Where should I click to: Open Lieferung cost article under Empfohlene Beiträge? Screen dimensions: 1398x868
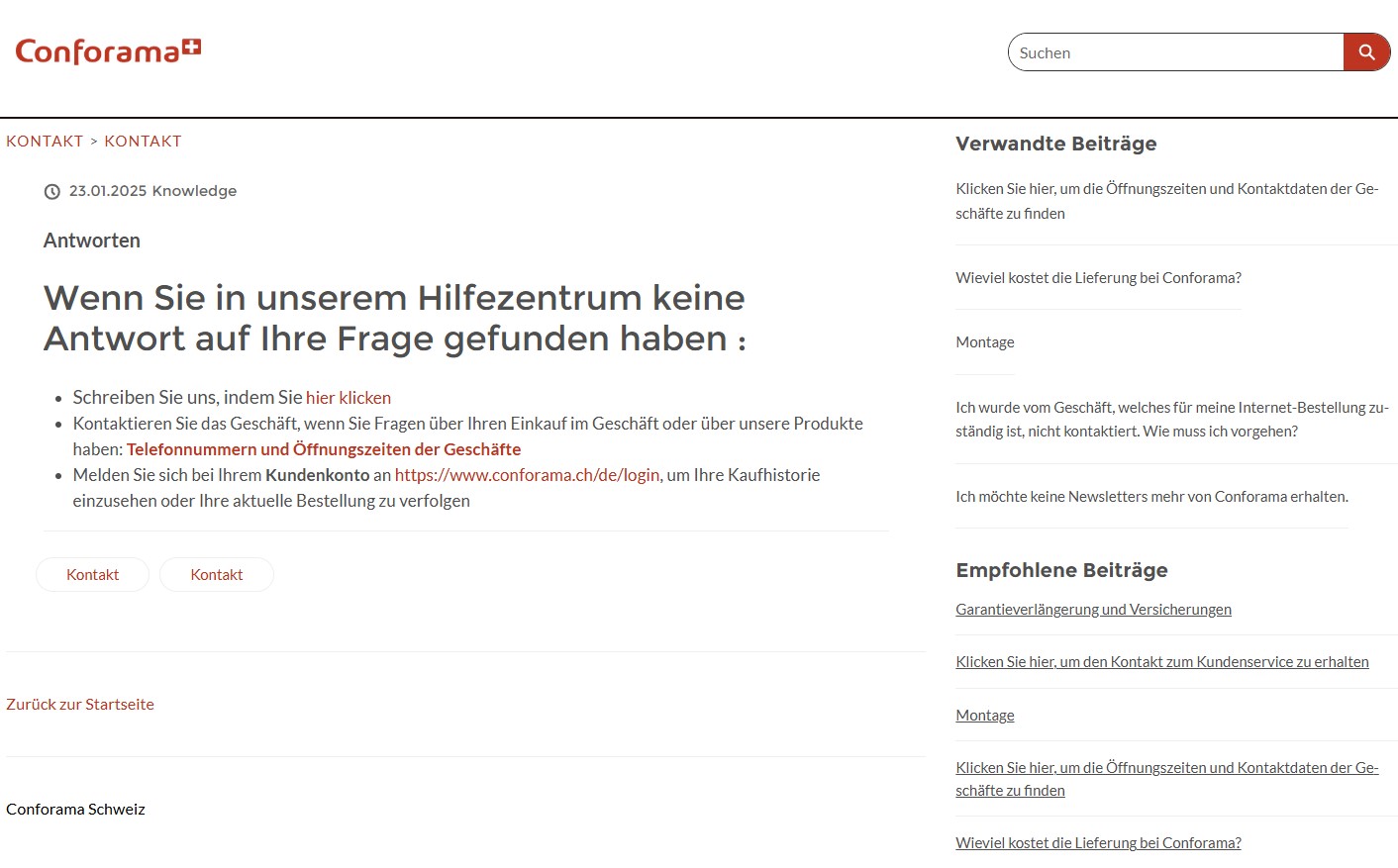click(1098, 843)
